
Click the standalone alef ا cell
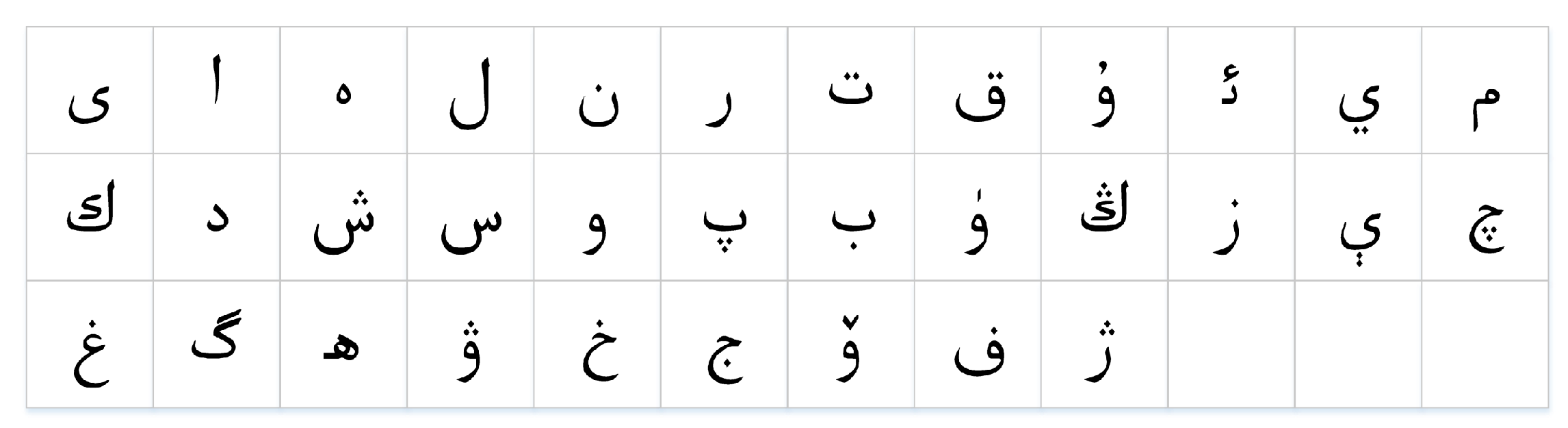(217, 90)
